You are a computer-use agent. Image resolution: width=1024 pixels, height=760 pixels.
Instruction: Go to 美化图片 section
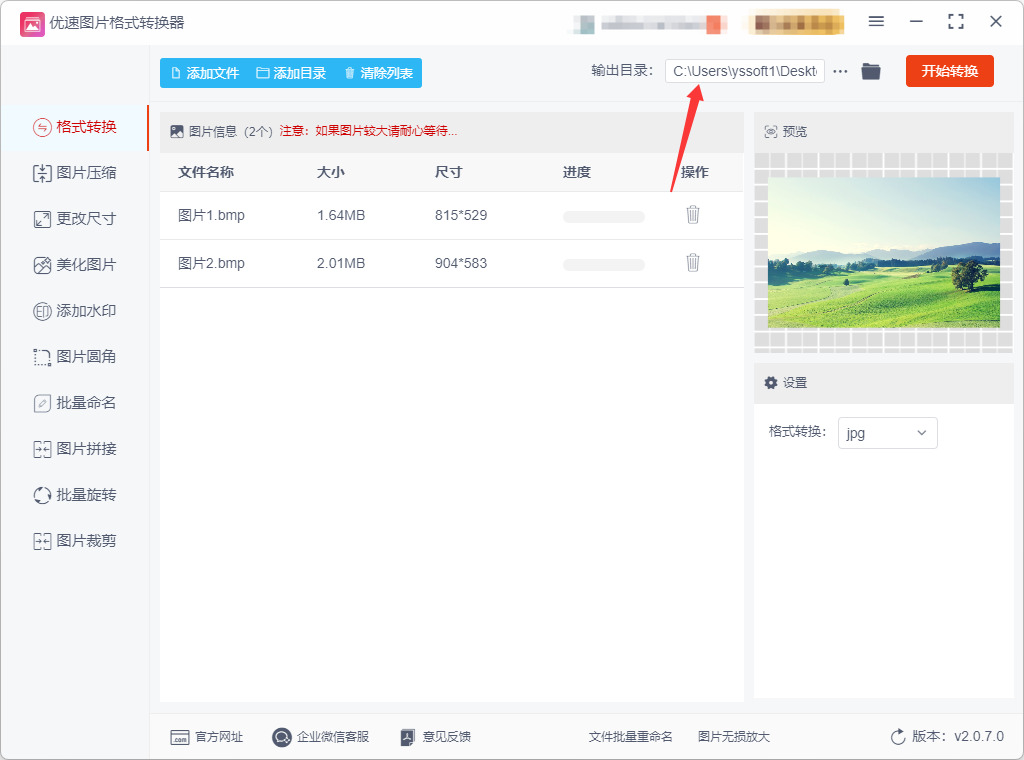pos(75,265)
